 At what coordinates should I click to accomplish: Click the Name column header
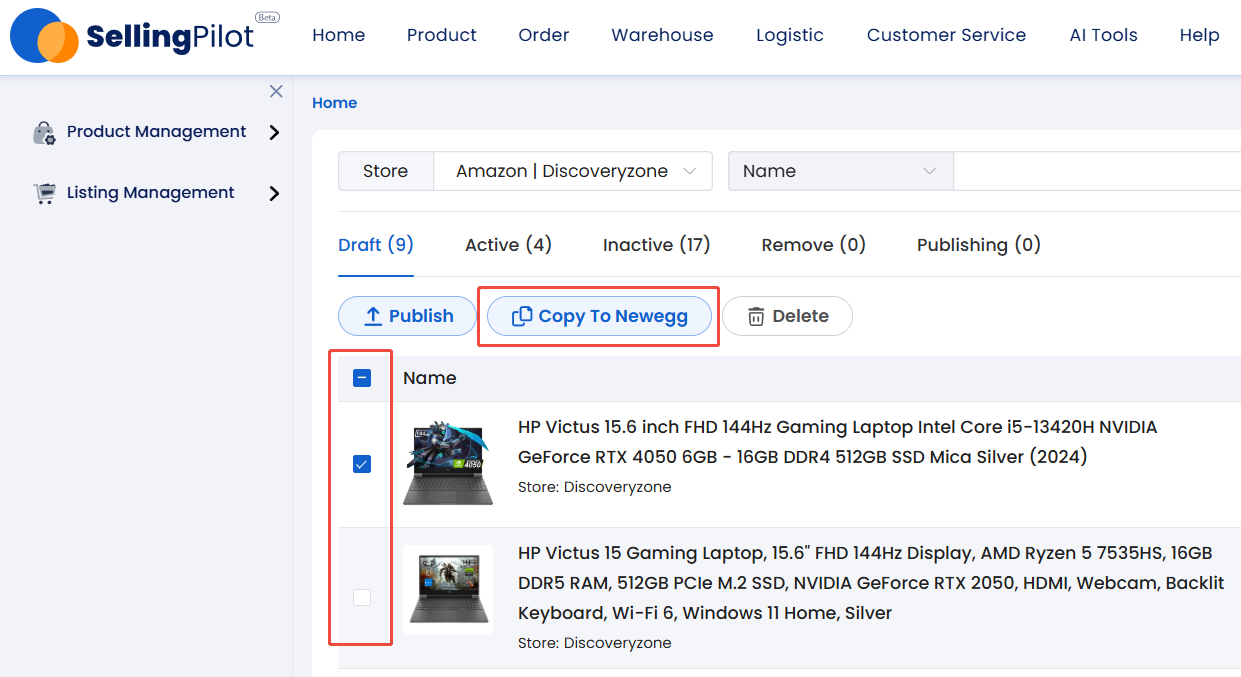click(x=430, y=378)
